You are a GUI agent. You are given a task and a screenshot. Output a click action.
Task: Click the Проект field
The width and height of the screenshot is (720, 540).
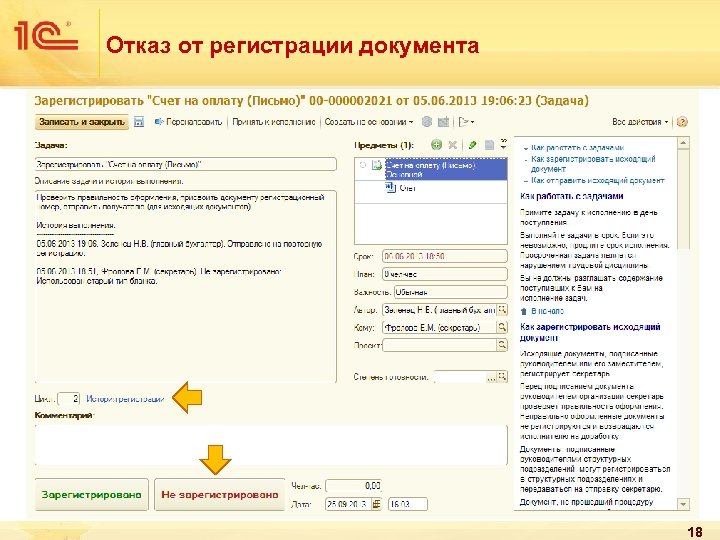pos(439,345)
